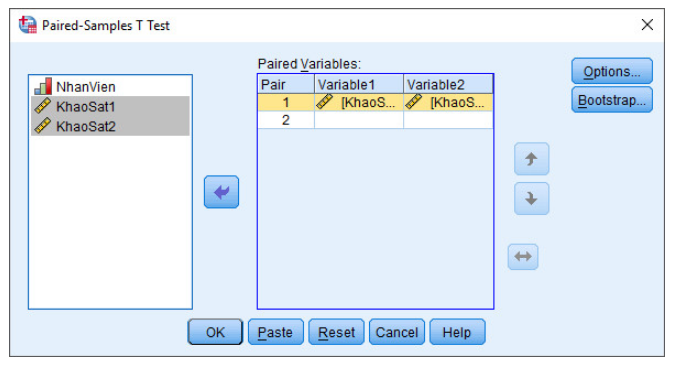Click the ruler icon beside KhaoSat1
This screenshot has width=681, height=373.
[x=43, y=106]
